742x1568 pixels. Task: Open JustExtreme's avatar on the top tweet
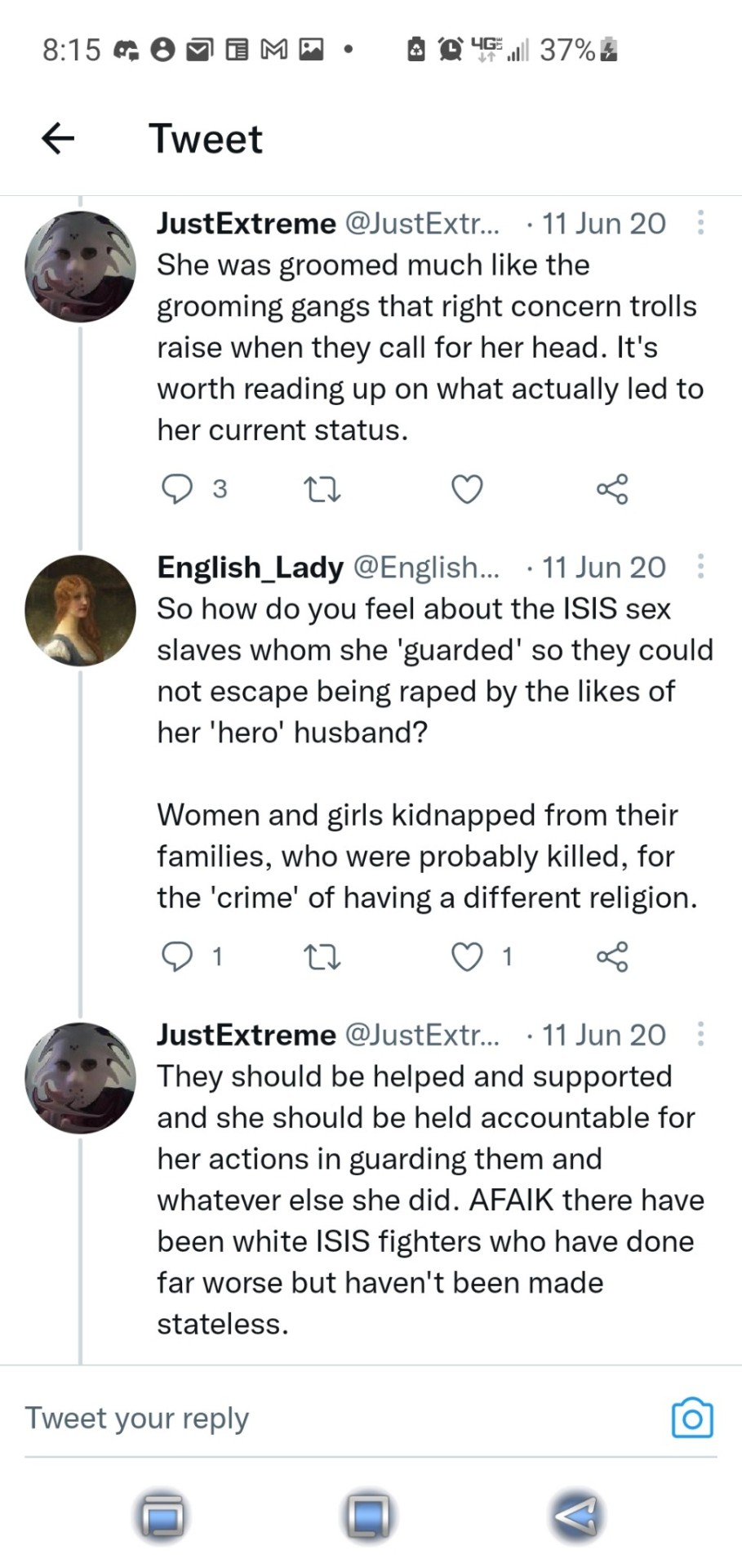click(80, 266)
